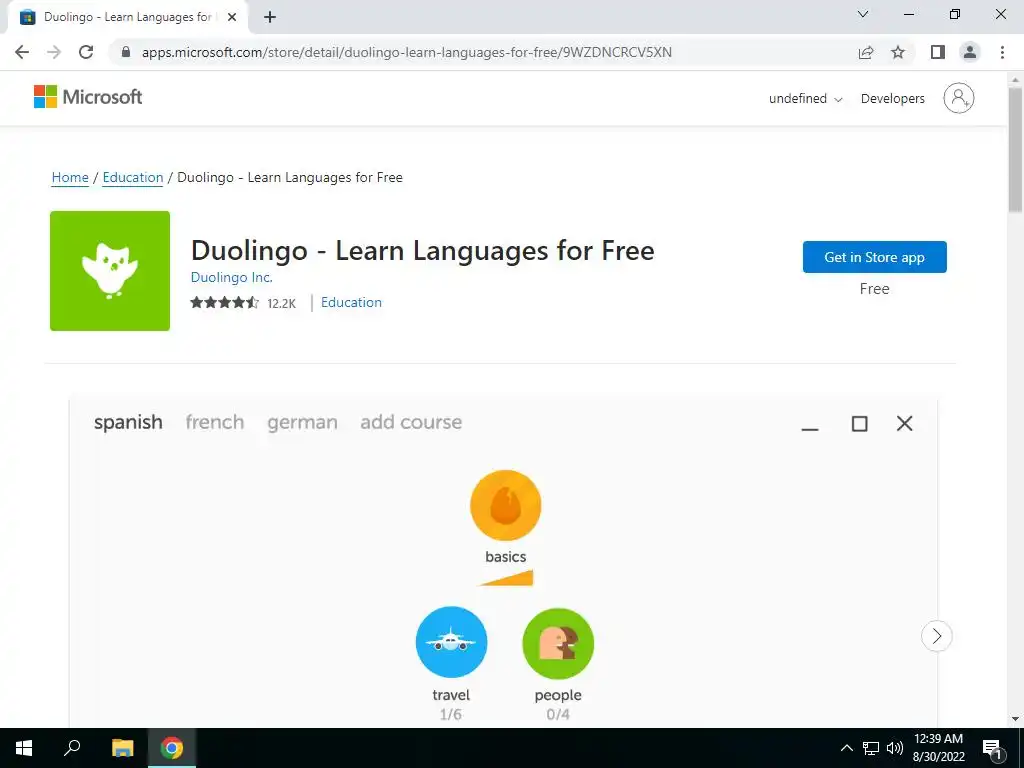Image resolution: width=1024 pixels, height=768 pixels.
Task: Bookmark this page with star icon
Action: click(x=898, y=52)
